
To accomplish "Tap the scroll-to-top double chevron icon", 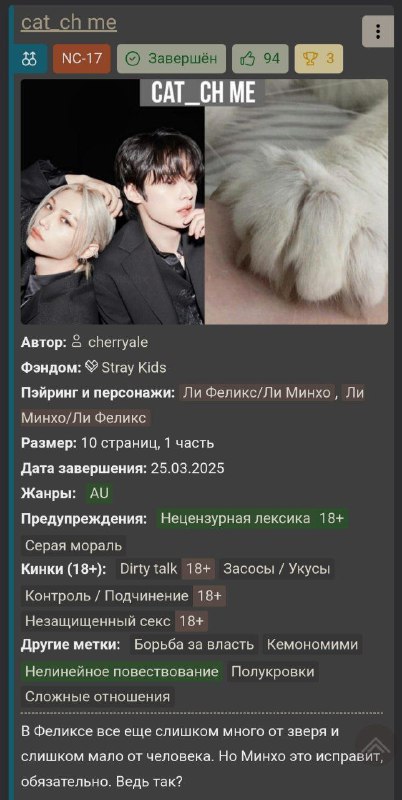I will [375, 745].
